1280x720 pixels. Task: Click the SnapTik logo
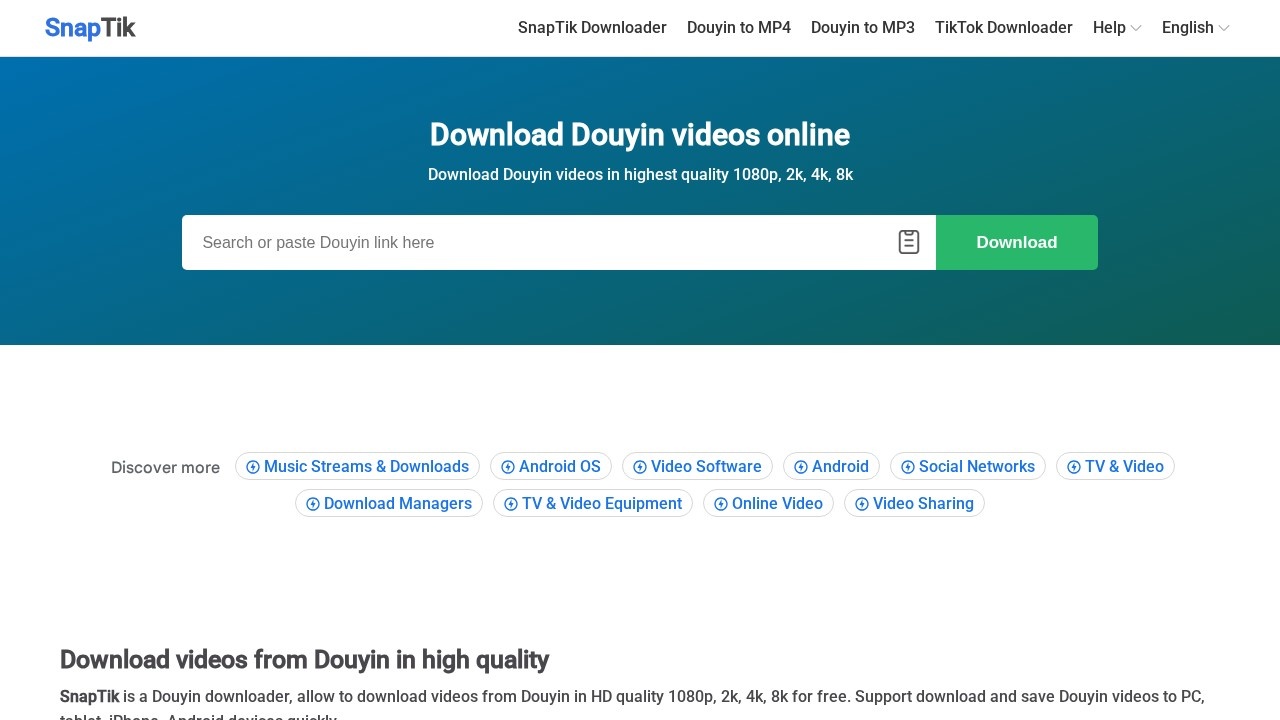(90, 28)
